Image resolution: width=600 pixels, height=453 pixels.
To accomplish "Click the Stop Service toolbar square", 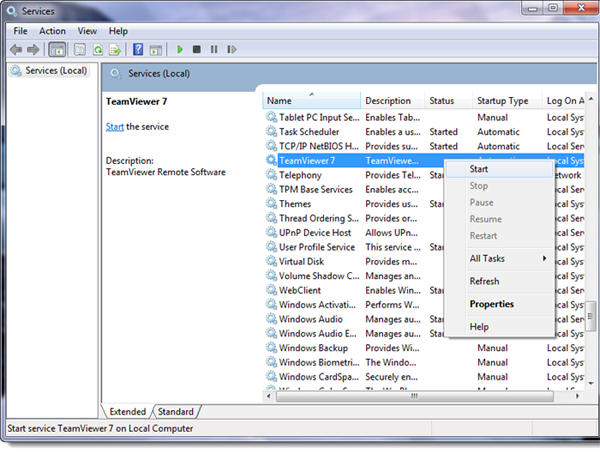I will [x=197, y=49].
